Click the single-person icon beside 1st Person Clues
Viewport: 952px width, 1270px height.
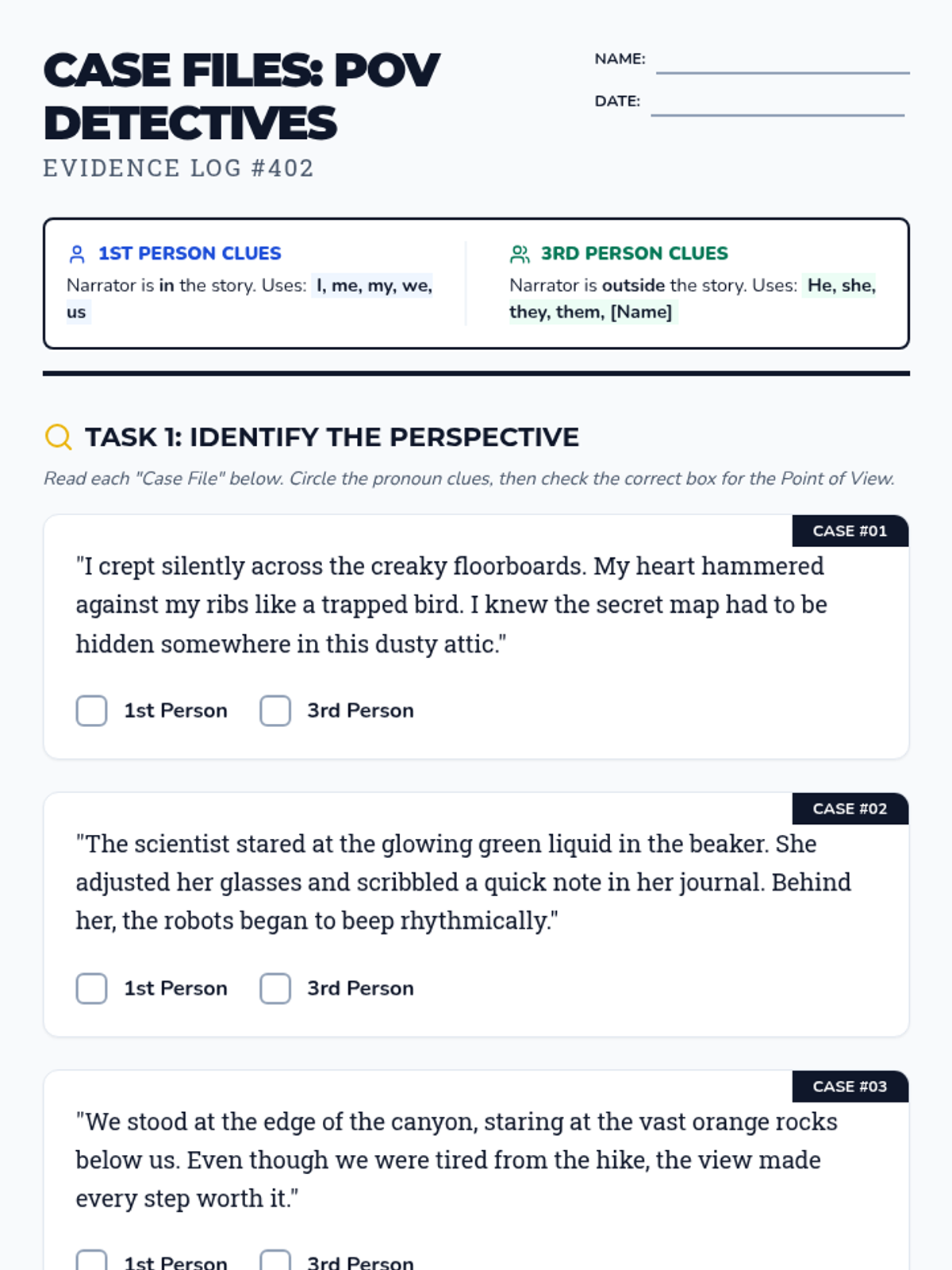[x=77, y=254]
